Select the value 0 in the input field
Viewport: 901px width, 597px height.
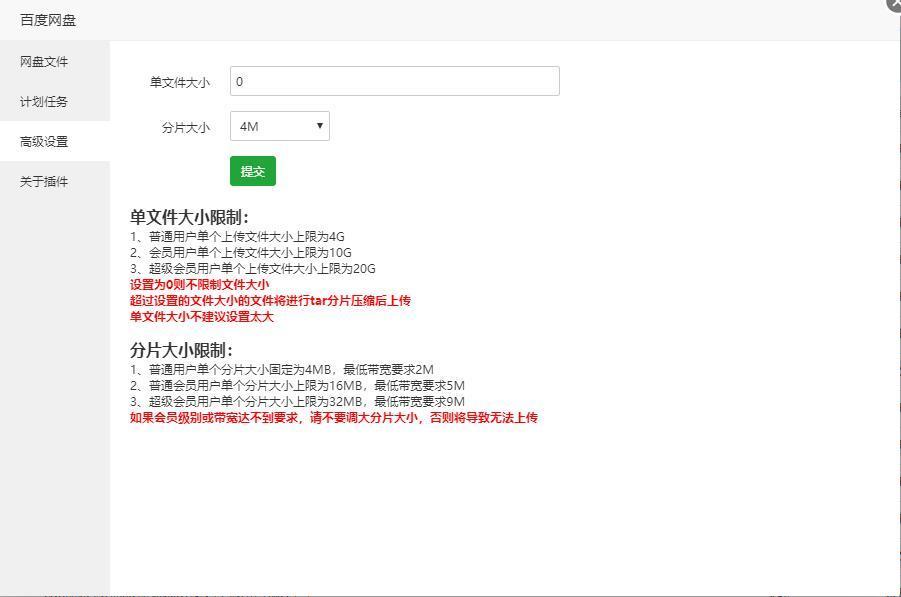pos(240,80)
